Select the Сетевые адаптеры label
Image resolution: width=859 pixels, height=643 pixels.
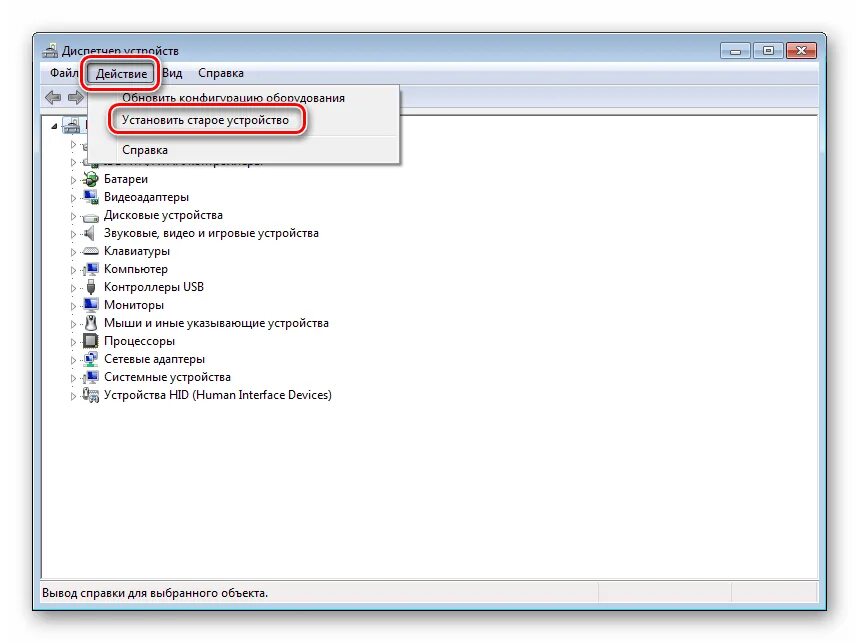(x=154, y=359)
